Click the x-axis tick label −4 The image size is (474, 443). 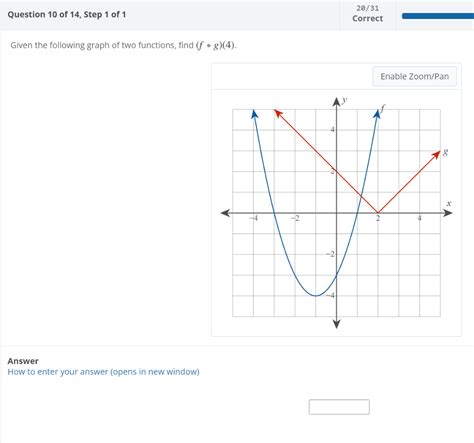[x=254, y=218]
